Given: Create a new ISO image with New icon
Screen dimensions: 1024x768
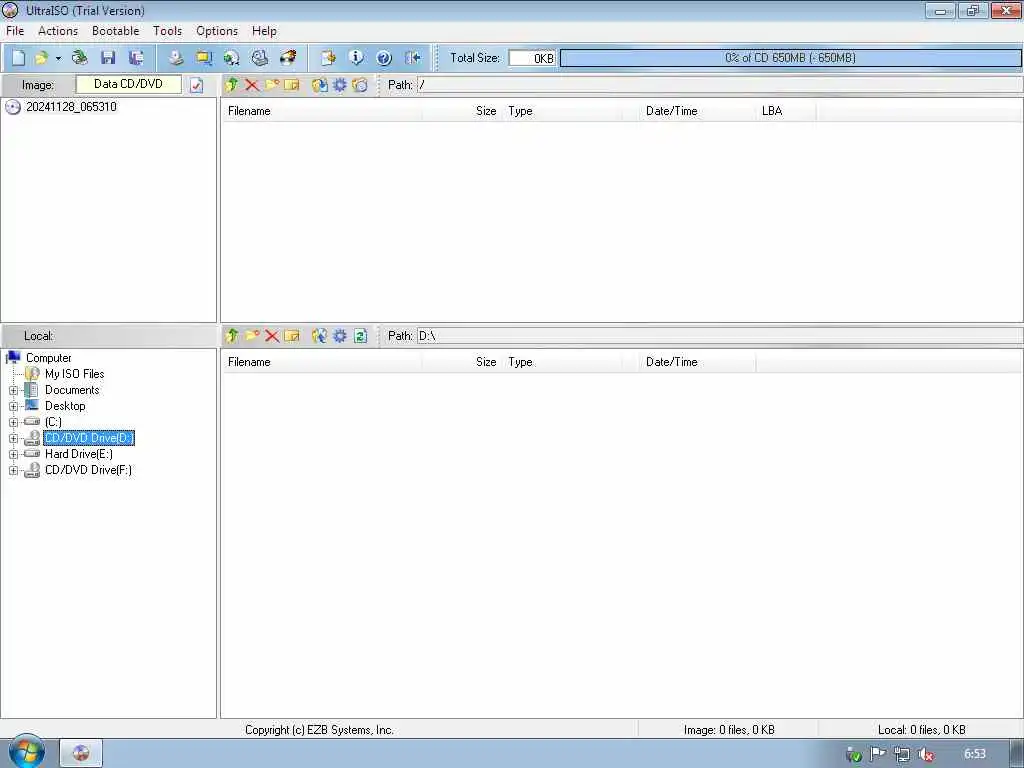Looking at the screenshot, I should click(x=18, y=58).
